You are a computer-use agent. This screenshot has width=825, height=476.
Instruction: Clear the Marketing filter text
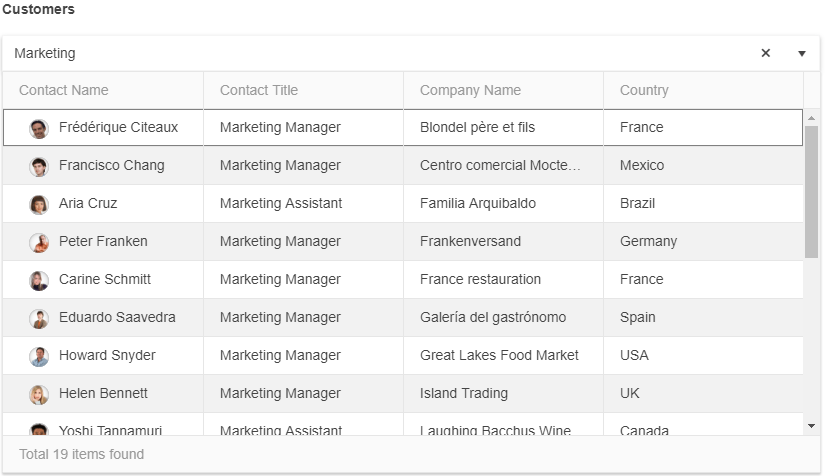tap(766, 53)
